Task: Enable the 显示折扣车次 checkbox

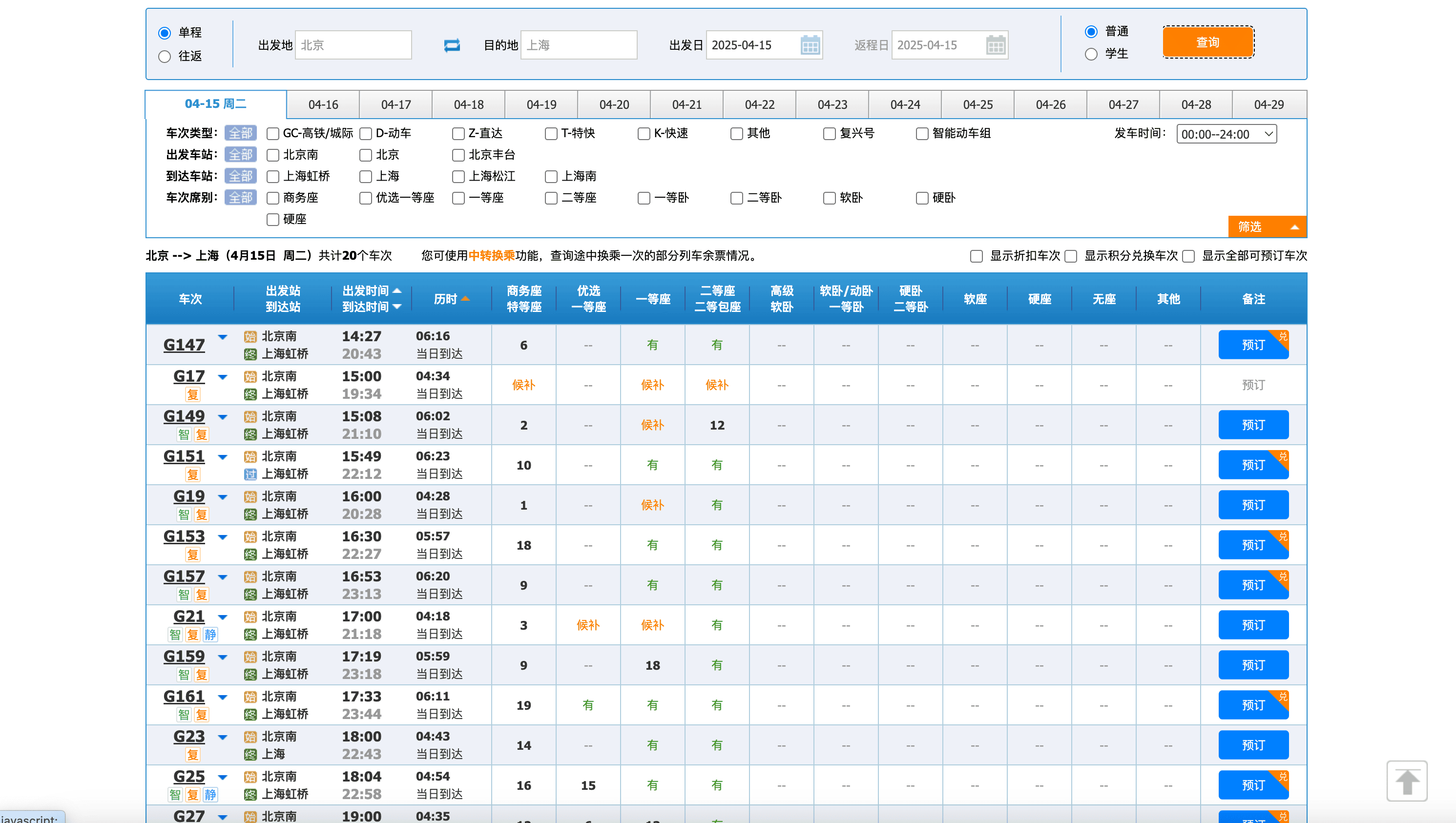Action: click(976, 256)
